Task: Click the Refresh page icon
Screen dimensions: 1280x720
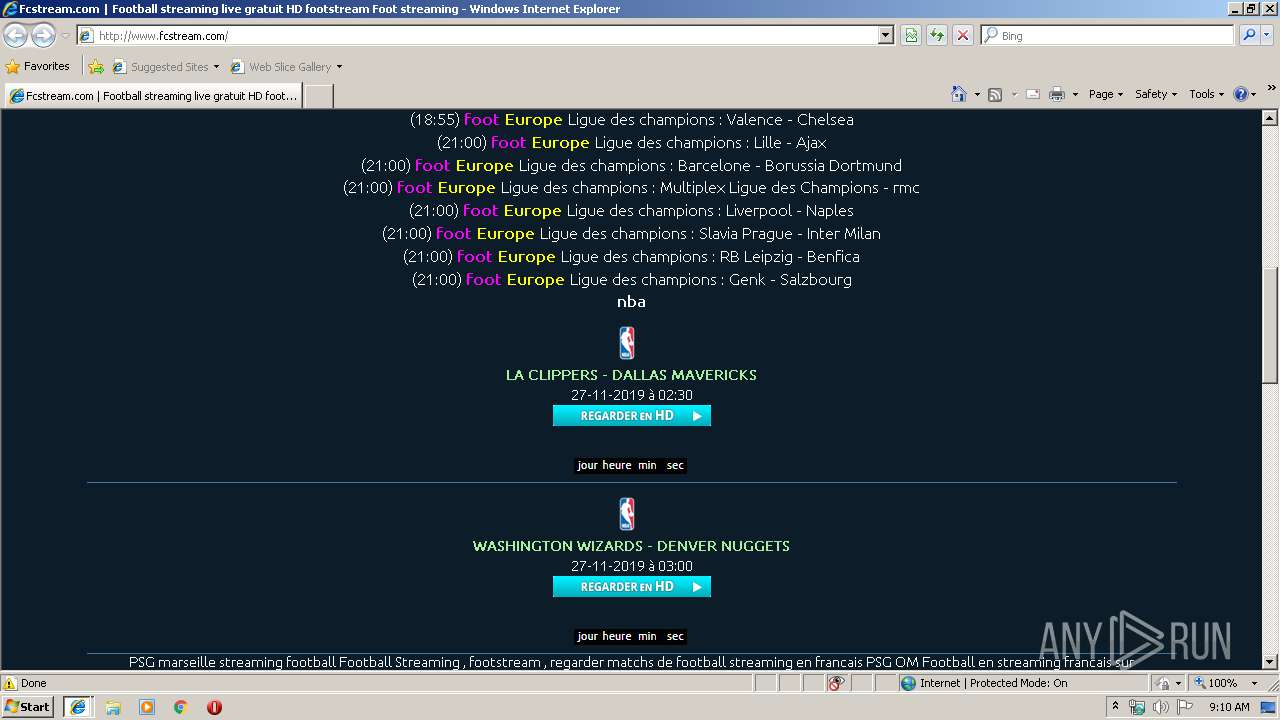Action: 937,36
